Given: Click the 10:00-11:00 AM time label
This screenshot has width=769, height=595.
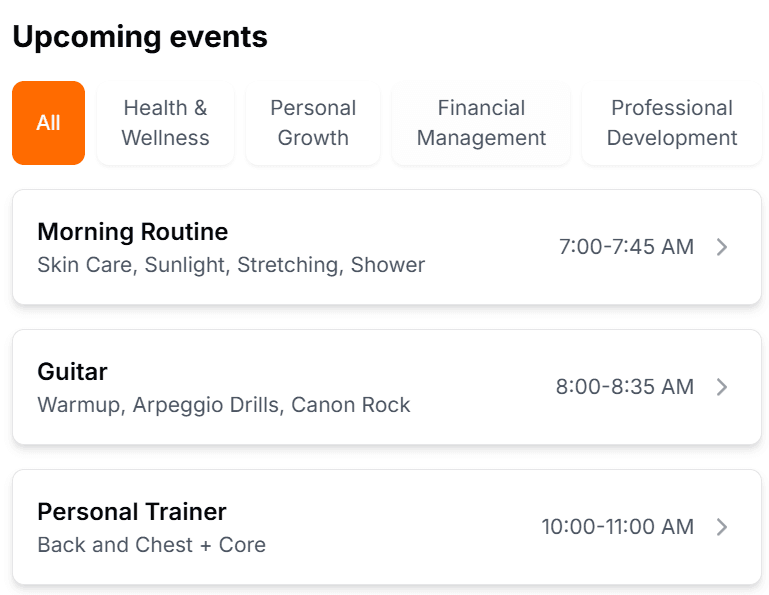Looking at the screenshot, I should [617, 527].
